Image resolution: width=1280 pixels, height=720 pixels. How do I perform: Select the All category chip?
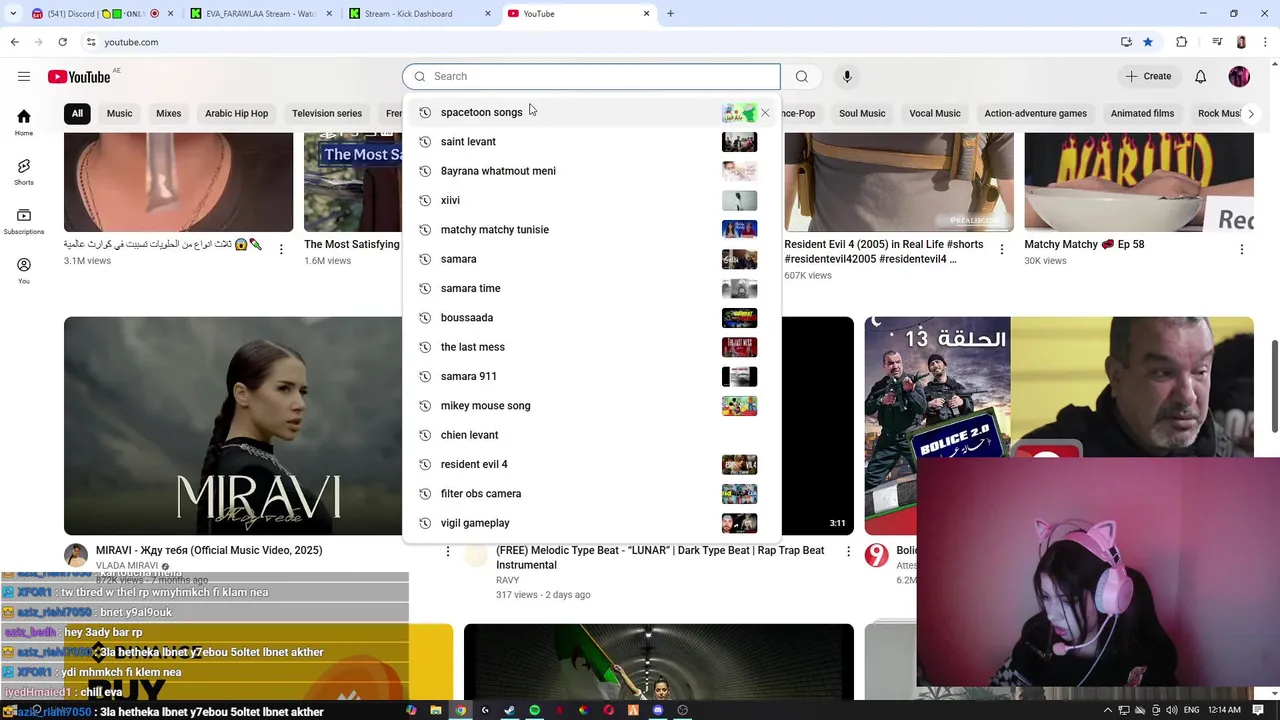[77, 113]
